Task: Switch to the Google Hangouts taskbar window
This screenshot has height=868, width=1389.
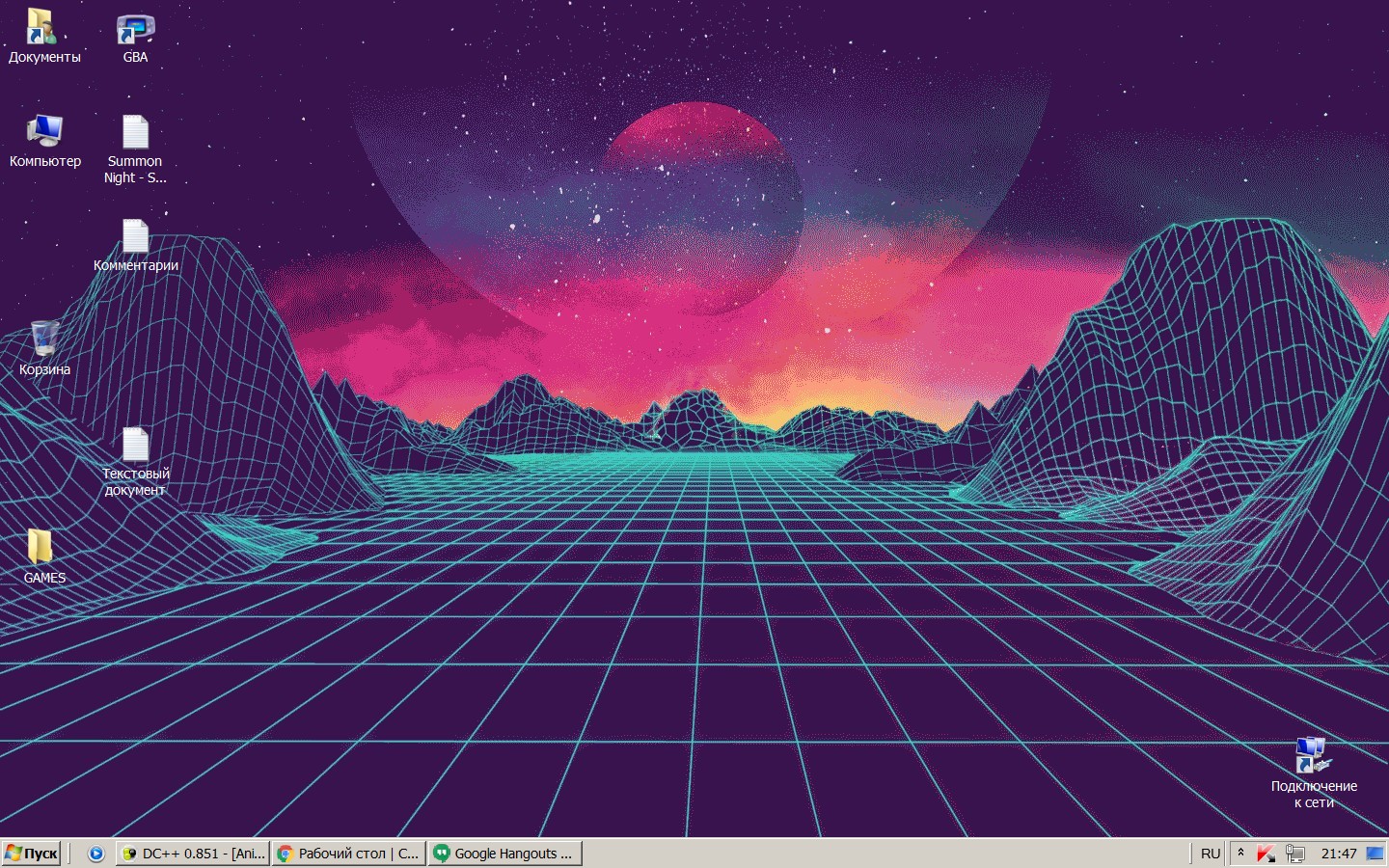Action: (x=504, y=854)
